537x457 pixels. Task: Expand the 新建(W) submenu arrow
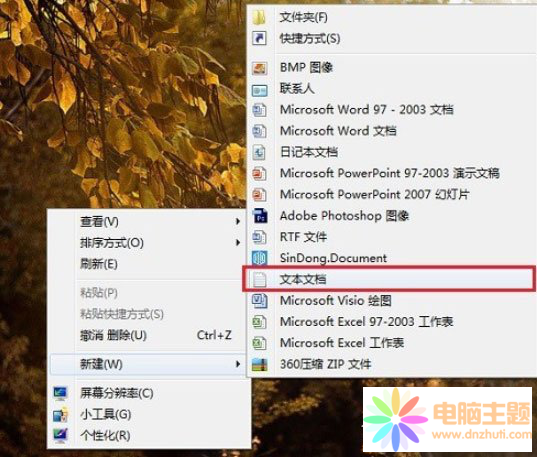238,364
